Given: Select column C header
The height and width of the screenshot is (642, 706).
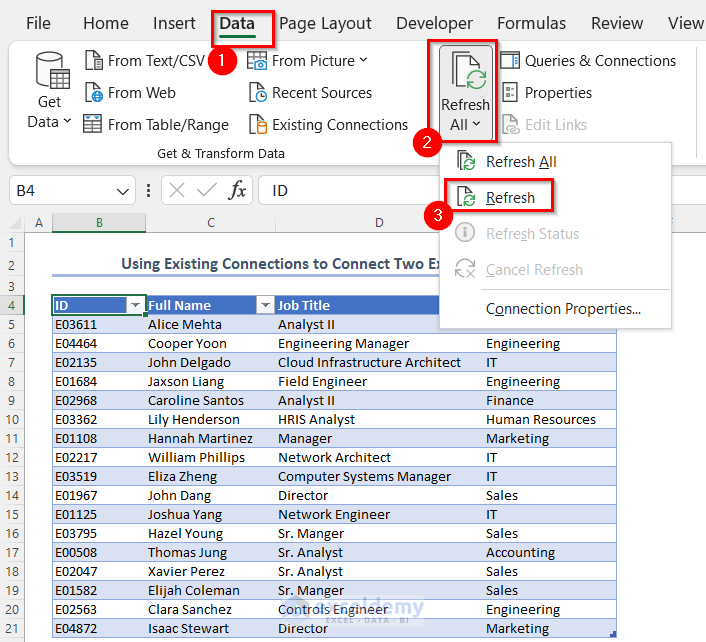Looking at the screenshot, I should coord(210,222).
